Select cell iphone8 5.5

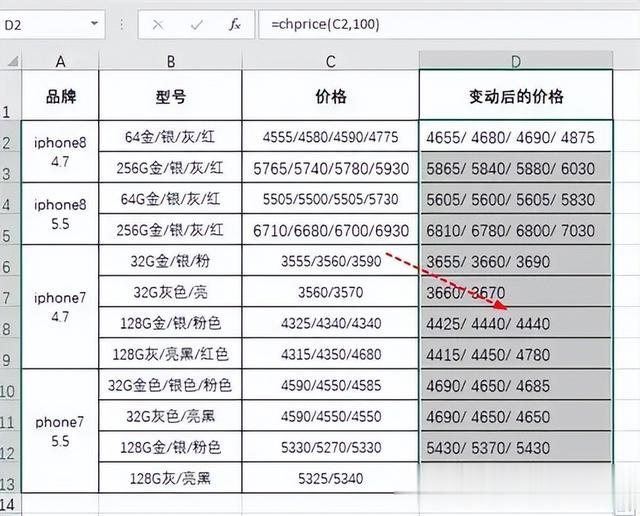[60, 214]
